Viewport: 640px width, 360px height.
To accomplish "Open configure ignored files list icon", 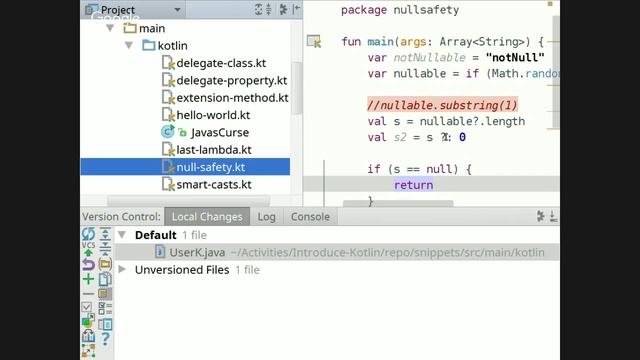I will pos(105,309).
